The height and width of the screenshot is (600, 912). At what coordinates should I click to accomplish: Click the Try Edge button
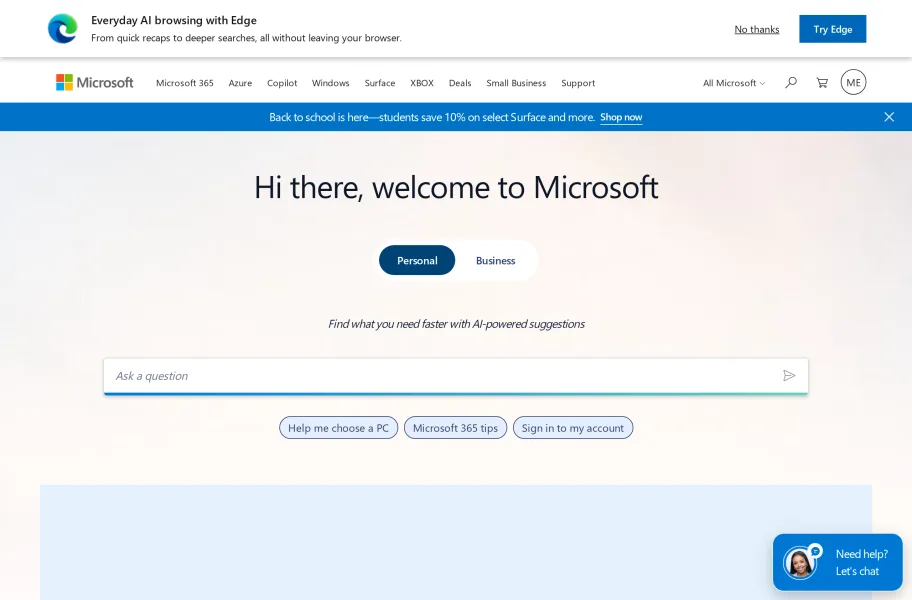pyautogui.click(x=832, y=29)
